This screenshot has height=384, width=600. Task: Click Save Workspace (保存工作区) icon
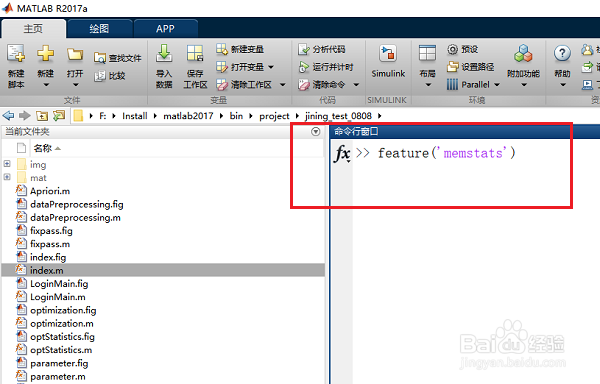(195, 54)
